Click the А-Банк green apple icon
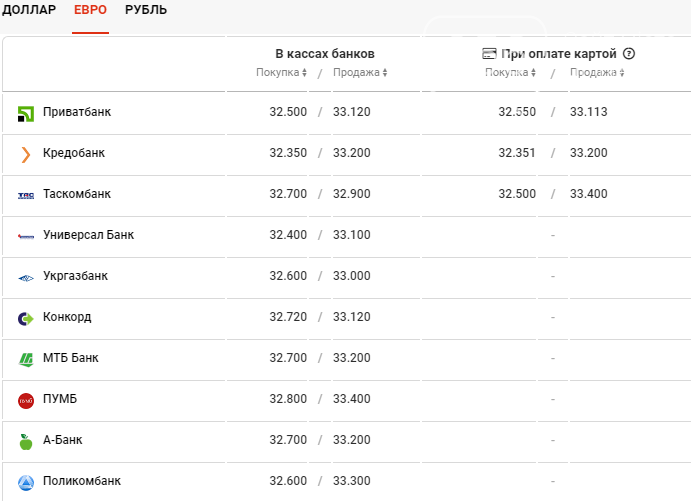The width and height of the screenshot is (691, 502). [x=26, y=442]
